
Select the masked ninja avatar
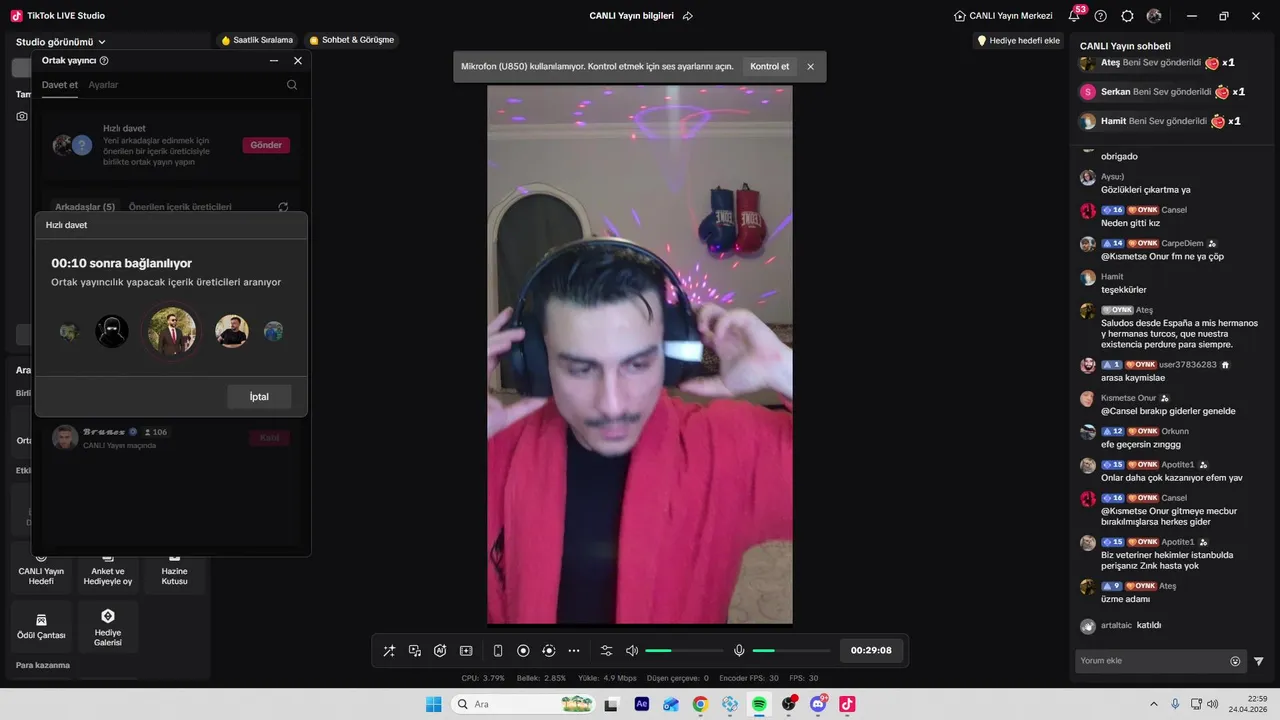[x=112, y=331]
